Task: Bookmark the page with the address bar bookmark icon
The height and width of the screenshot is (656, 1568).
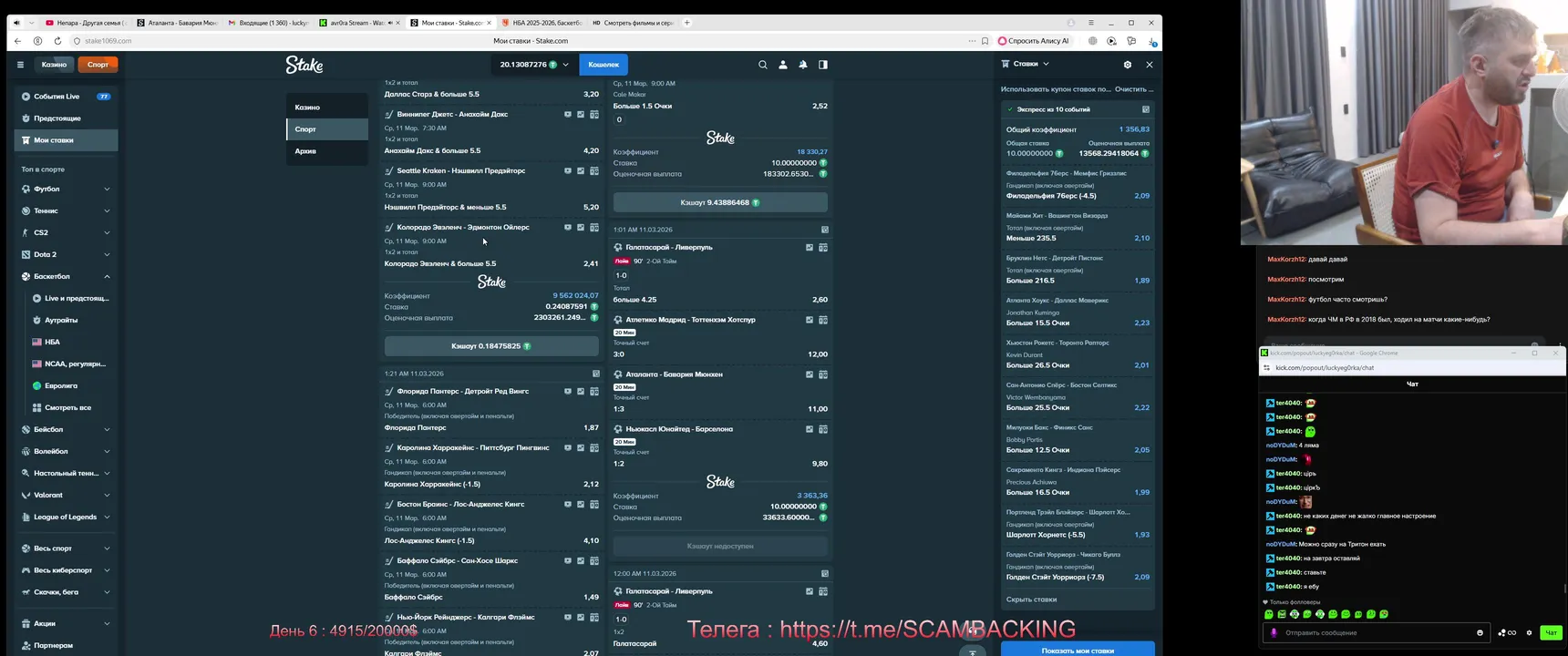Action: click(985, 41)
